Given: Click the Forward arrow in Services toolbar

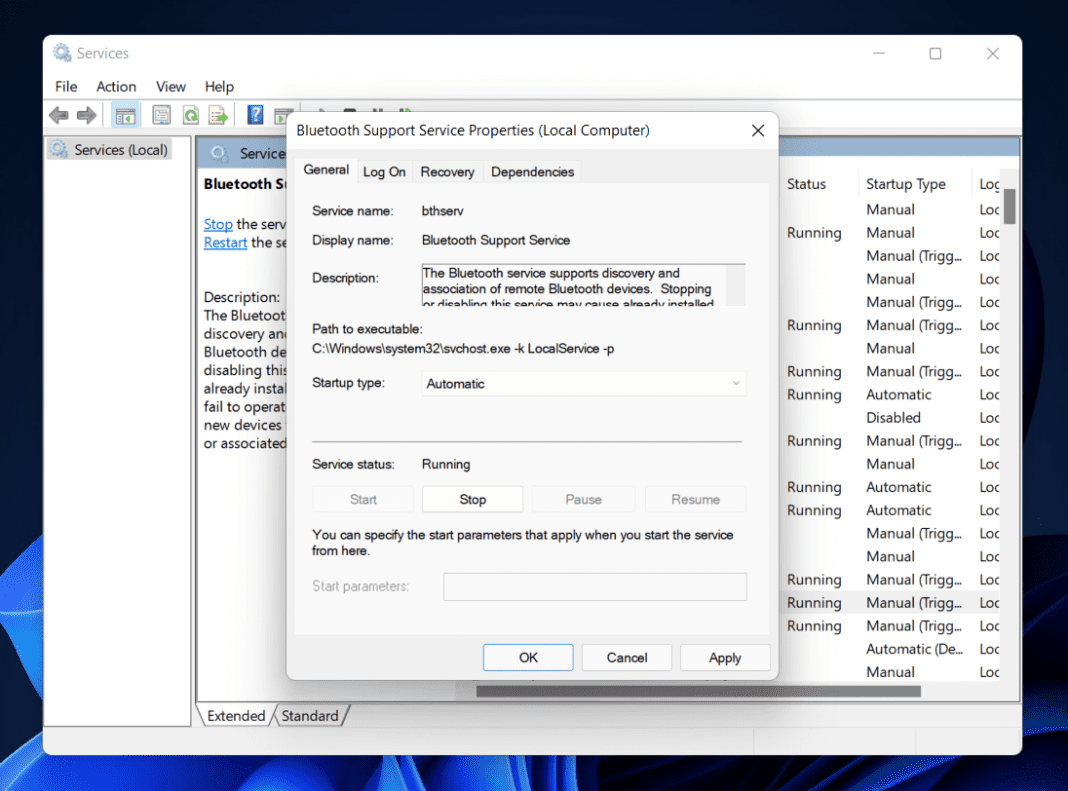Looking at the screenshot, I should coord(87,115).
